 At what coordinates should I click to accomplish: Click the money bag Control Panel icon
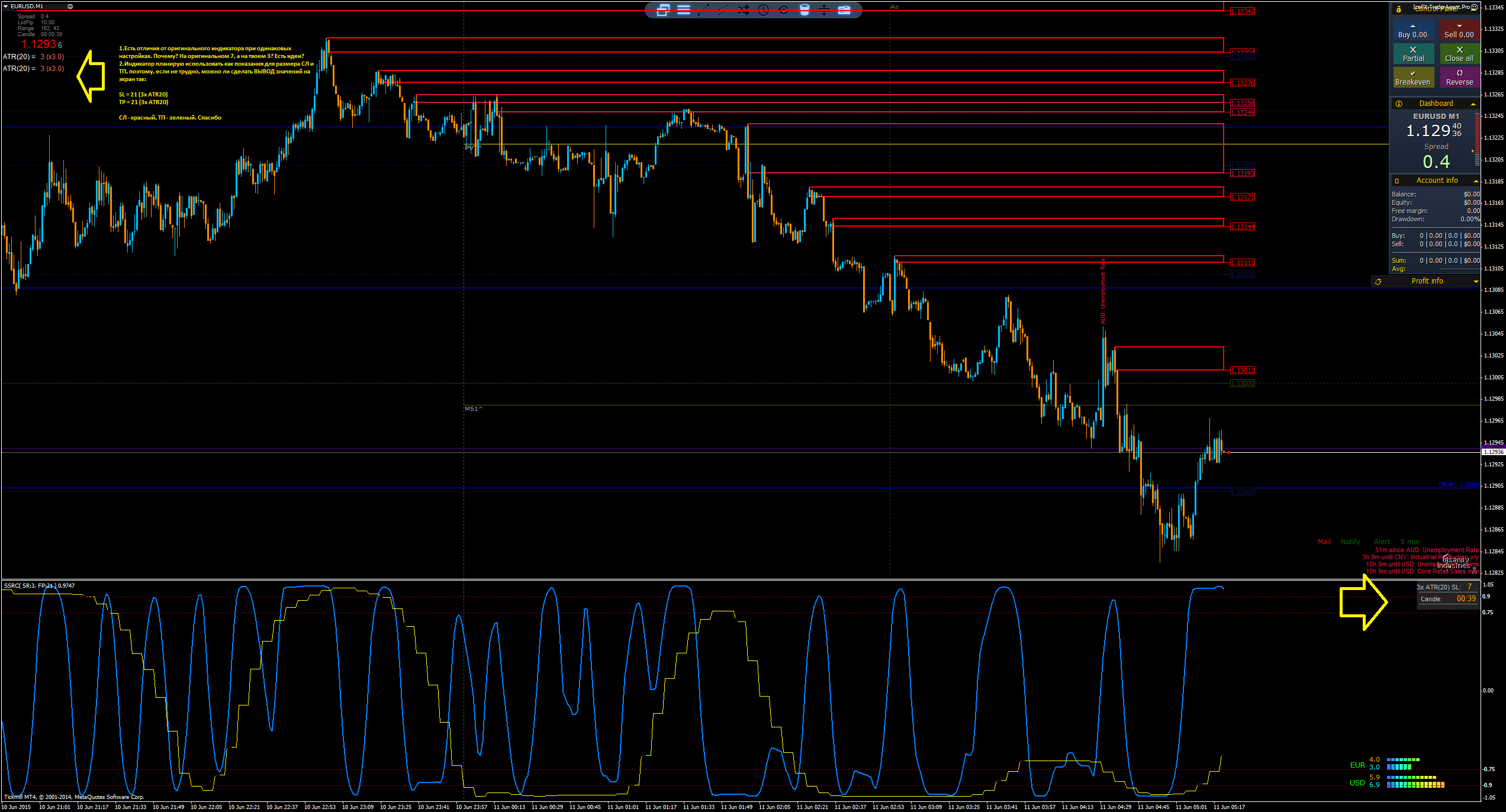point(1399,9)
